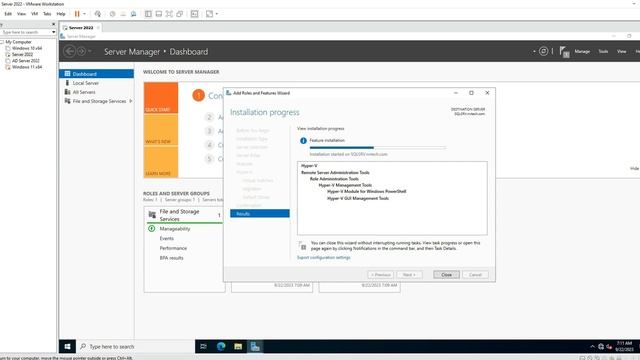This screenshot has height=360, width=640.
Task: Open the snapshot manager toolbar icon
Action: [x=133, y=14]
